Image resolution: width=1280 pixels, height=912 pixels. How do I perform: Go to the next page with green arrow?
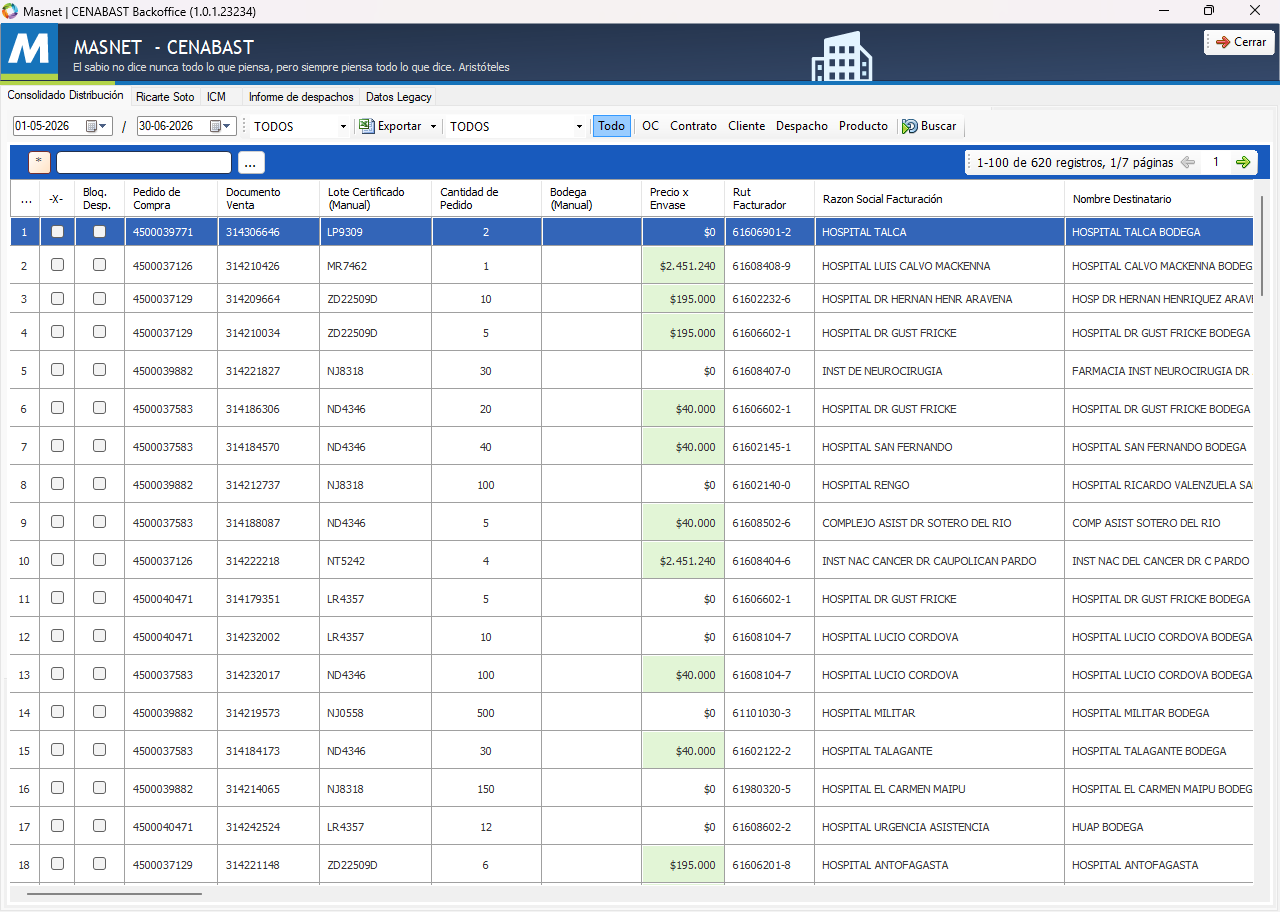click(x=1243, y=162)
